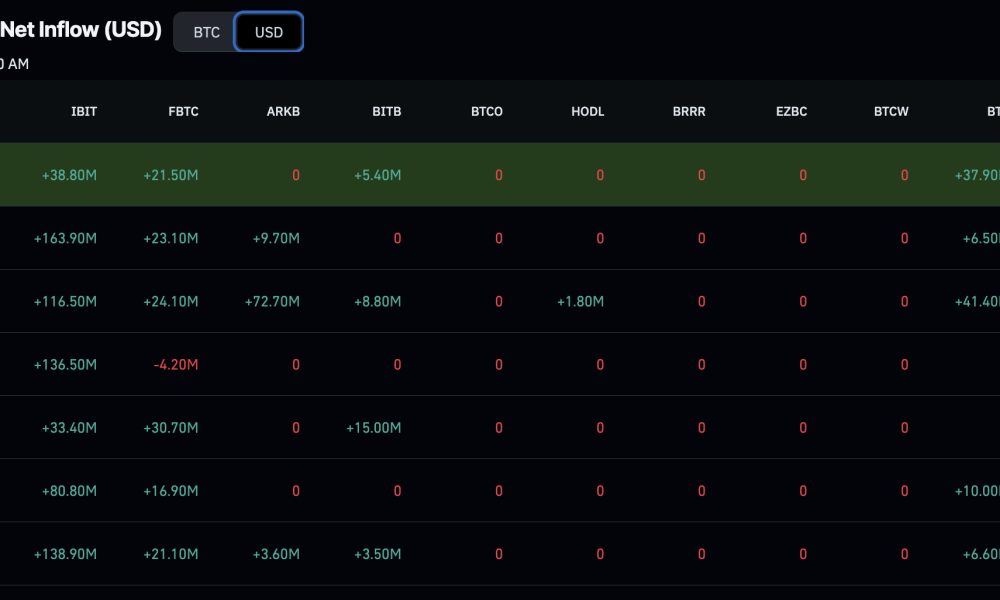Click the BTCO column header

click(487, 112)
